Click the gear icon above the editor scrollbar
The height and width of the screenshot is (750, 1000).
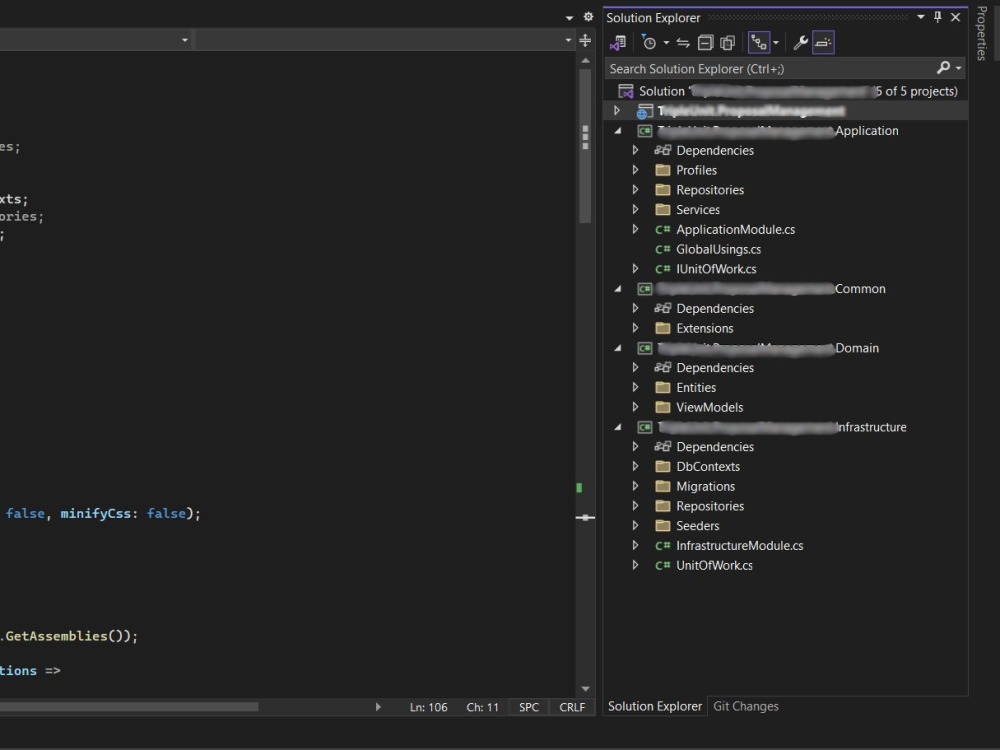pos(588,16)
